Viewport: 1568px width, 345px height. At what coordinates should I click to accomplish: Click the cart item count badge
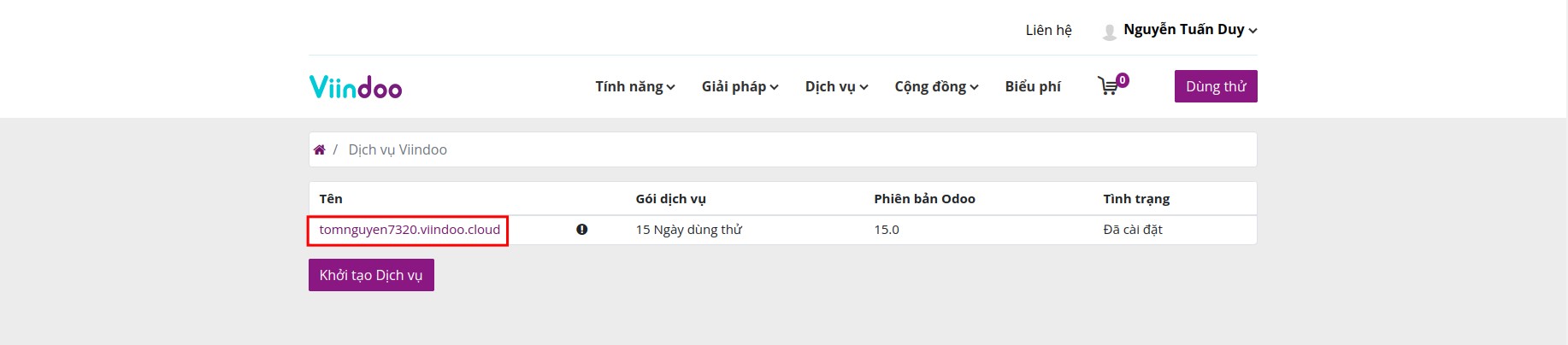point(1123,80)
